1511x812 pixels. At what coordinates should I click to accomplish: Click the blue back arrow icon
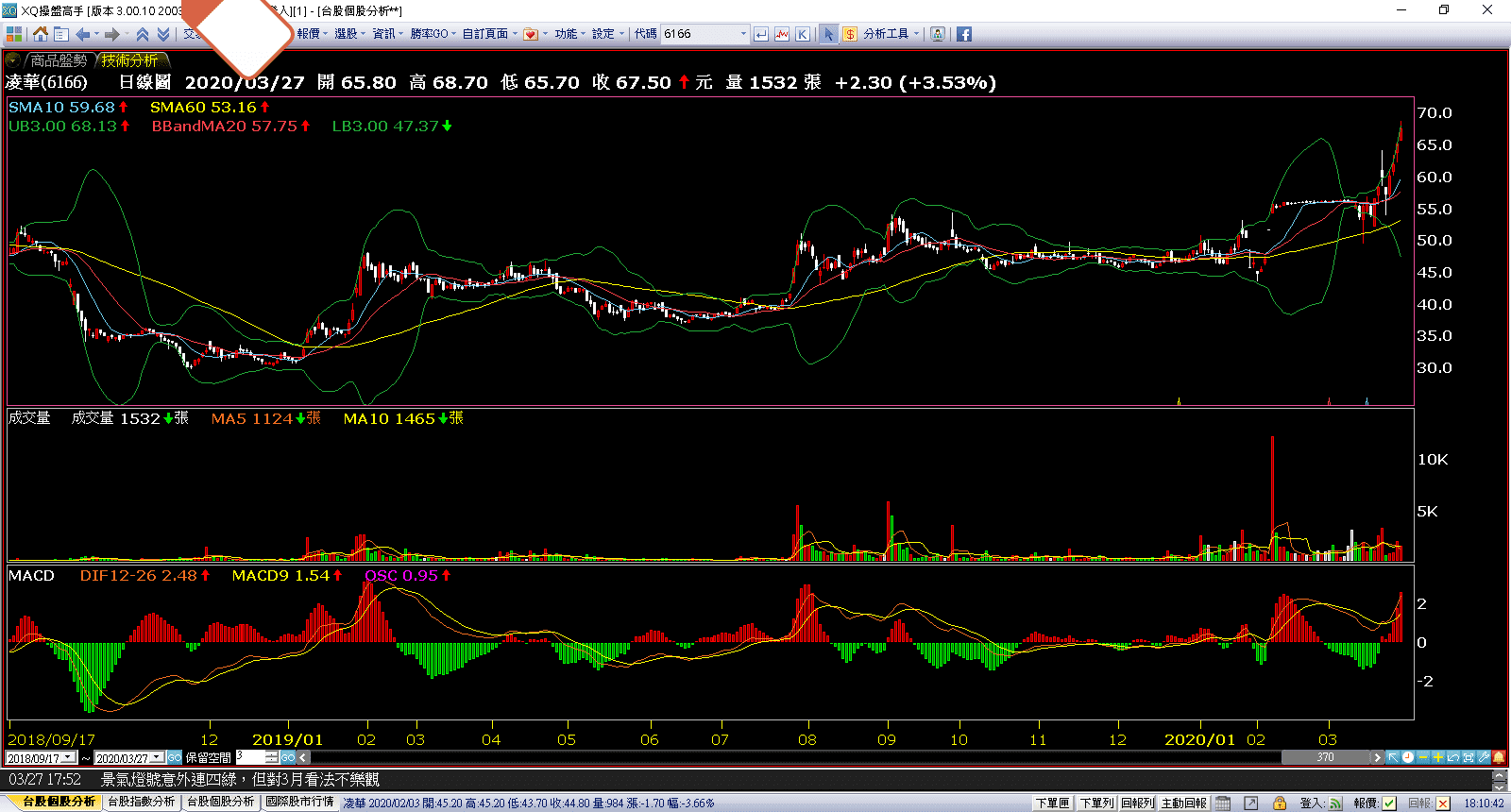pyautogui.click(x=83, y=34)
